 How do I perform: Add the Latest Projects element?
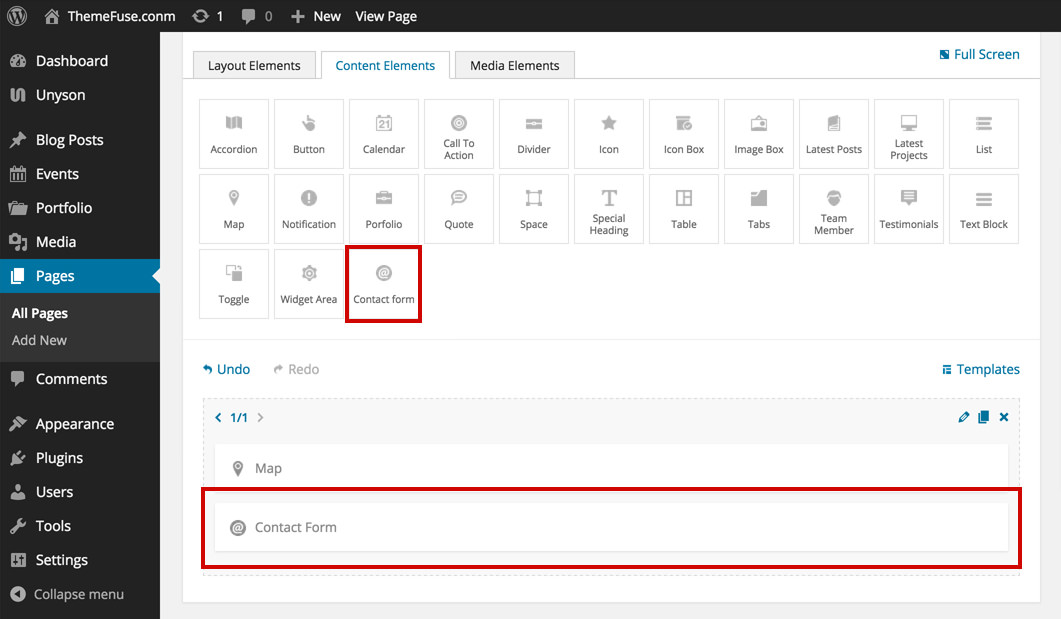(909, 134)
